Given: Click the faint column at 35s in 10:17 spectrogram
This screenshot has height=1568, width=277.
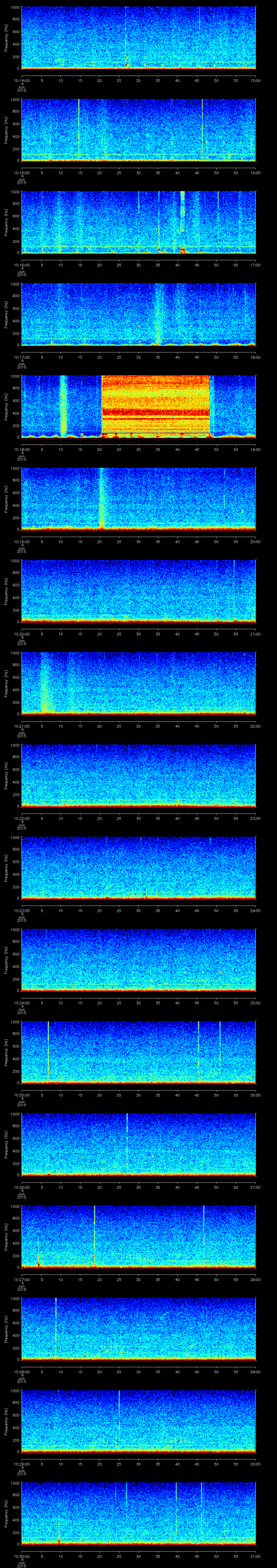Looking at the screenshot, I should point(158,313).
